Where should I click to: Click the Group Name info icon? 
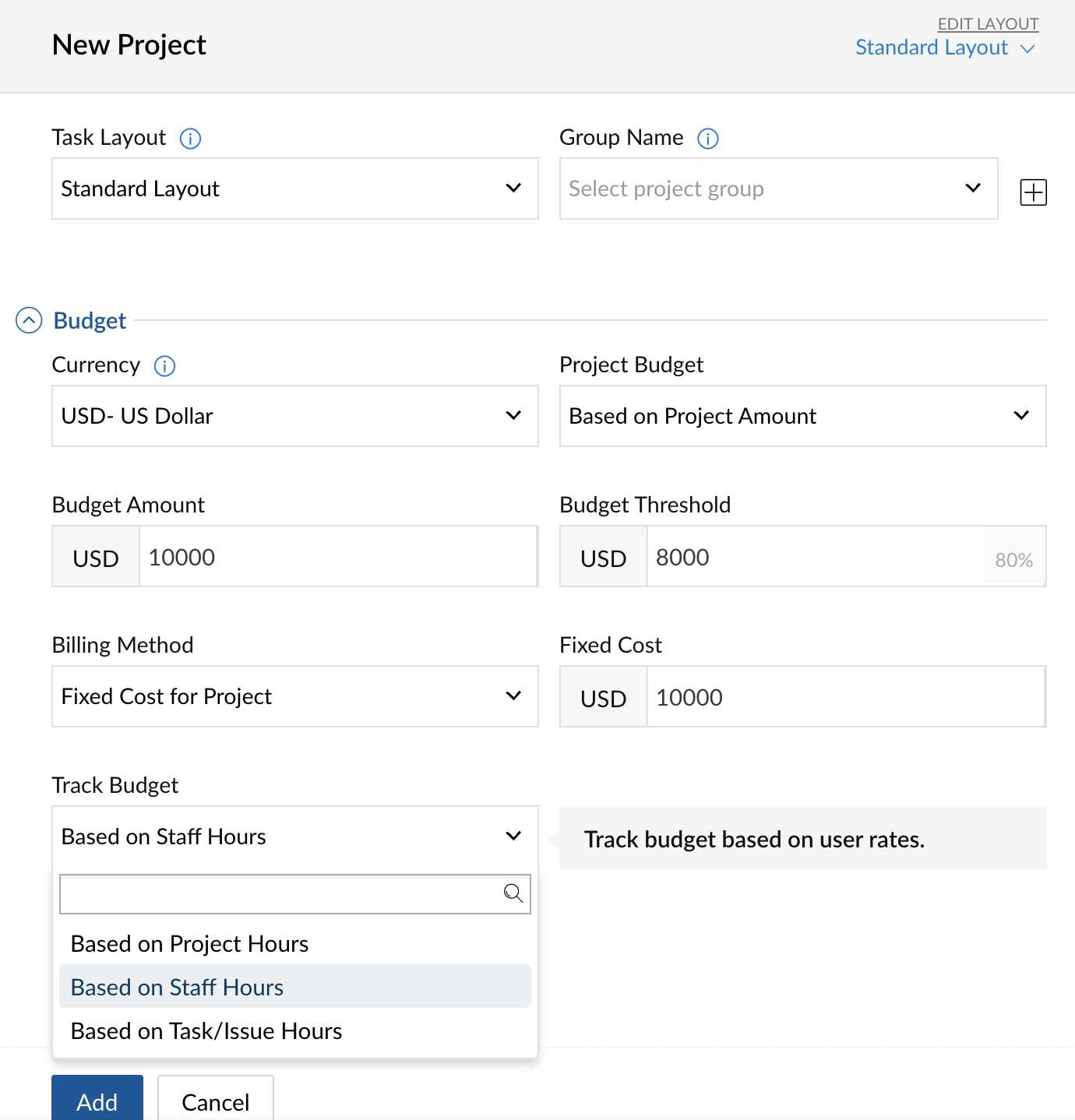coord(707,139)
